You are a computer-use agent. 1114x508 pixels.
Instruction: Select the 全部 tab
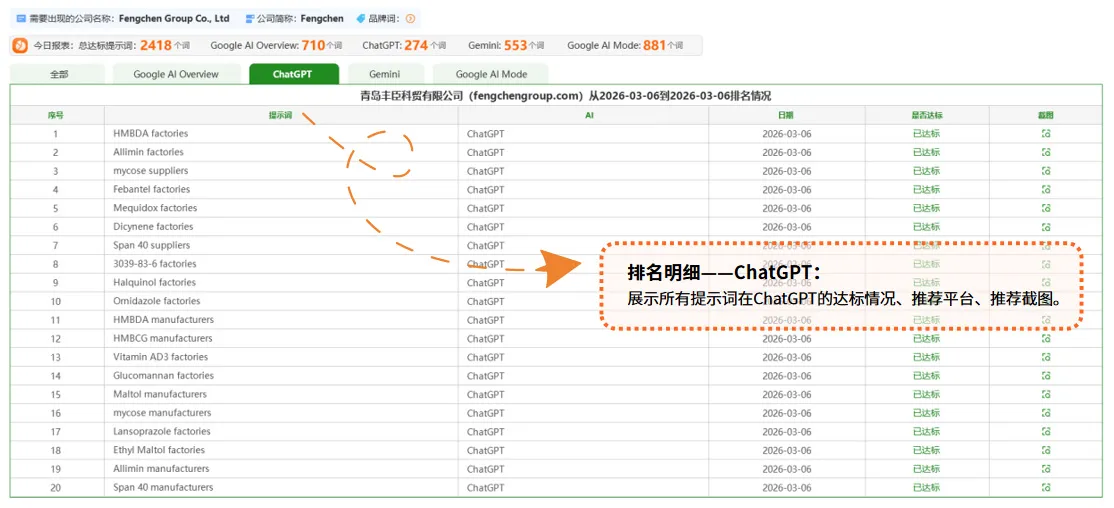59,74
